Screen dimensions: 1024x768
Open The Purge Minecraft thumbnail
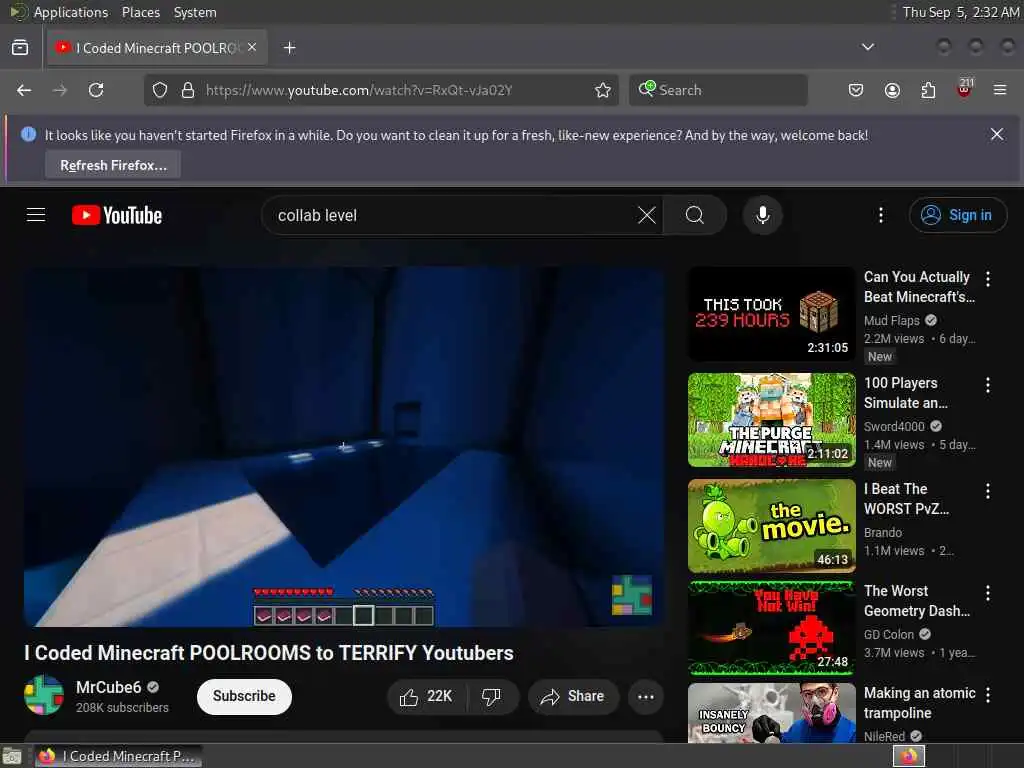771,420
